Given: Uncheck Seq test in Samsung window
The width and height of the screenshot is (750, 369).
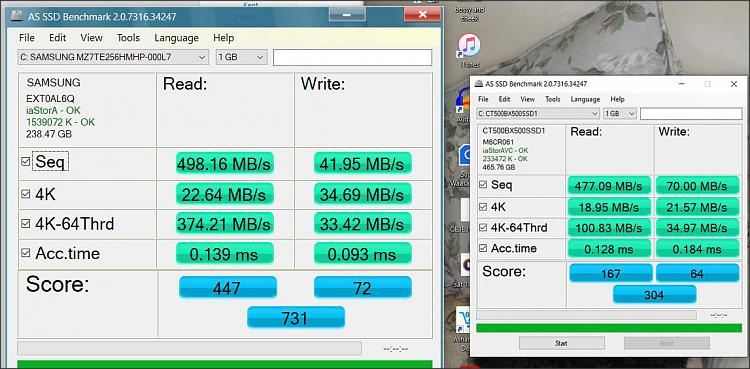Looking at the screenshot, I should [x=25, y=162].
